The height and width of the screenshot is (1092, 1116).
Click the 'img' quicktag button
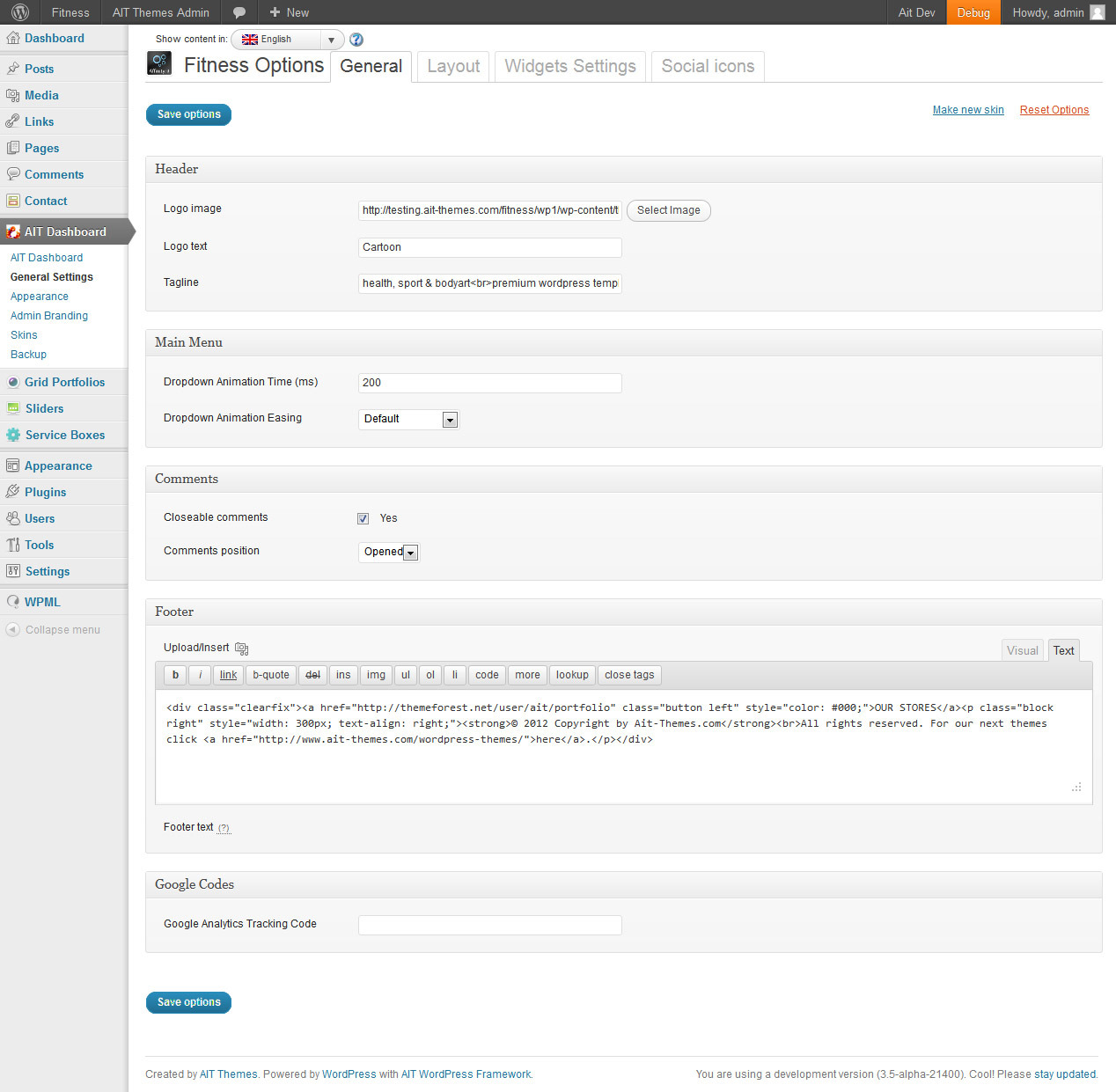tap(376, 675)
